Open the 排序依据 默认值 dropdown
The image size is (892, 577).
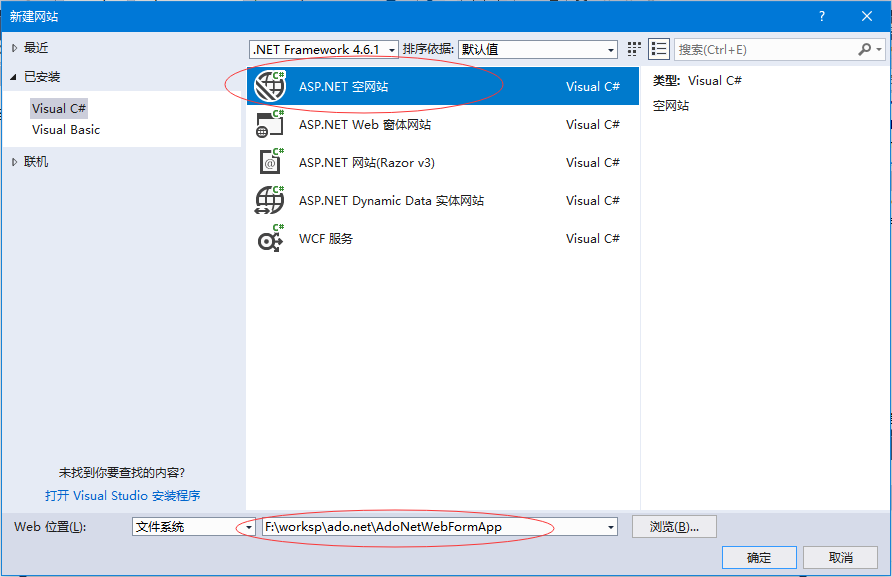[x=610, y=50]
